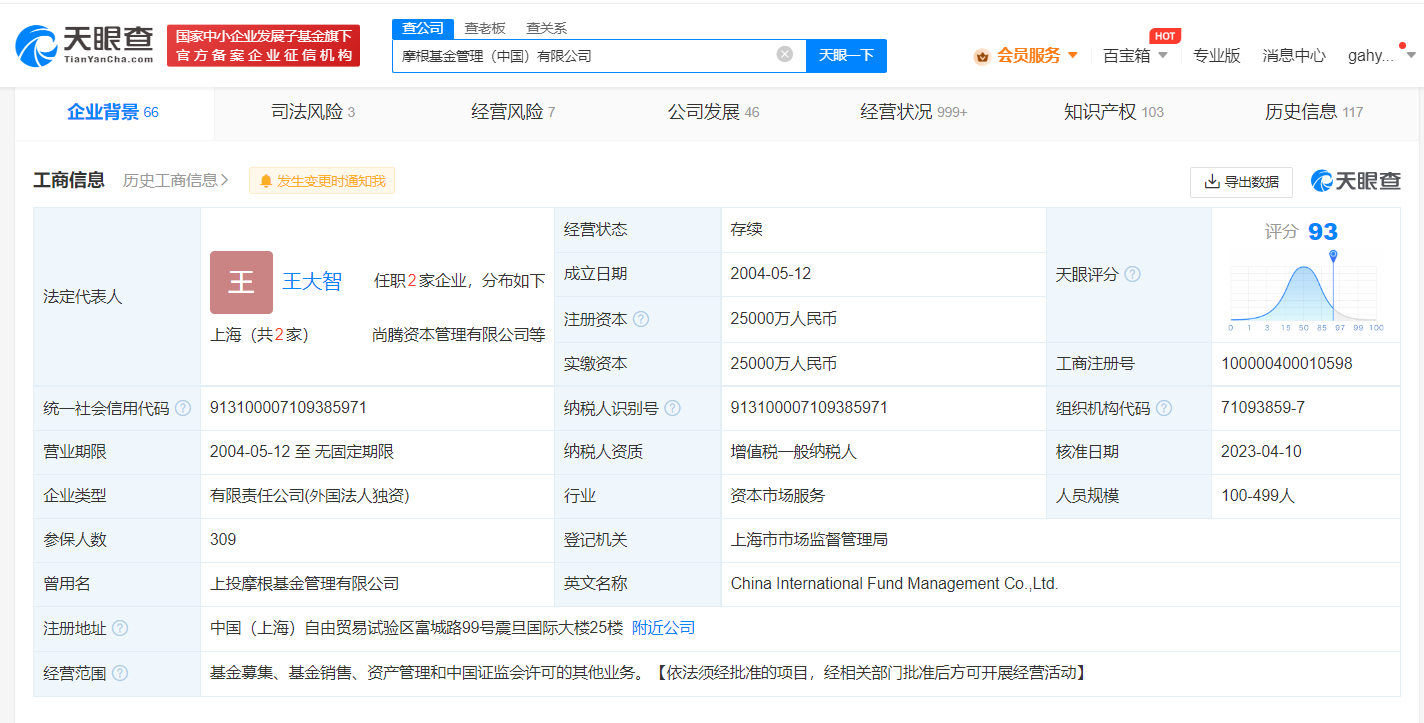Select the 企业类型 value 有限责任公司(外国法人独资)

point(309,496)
